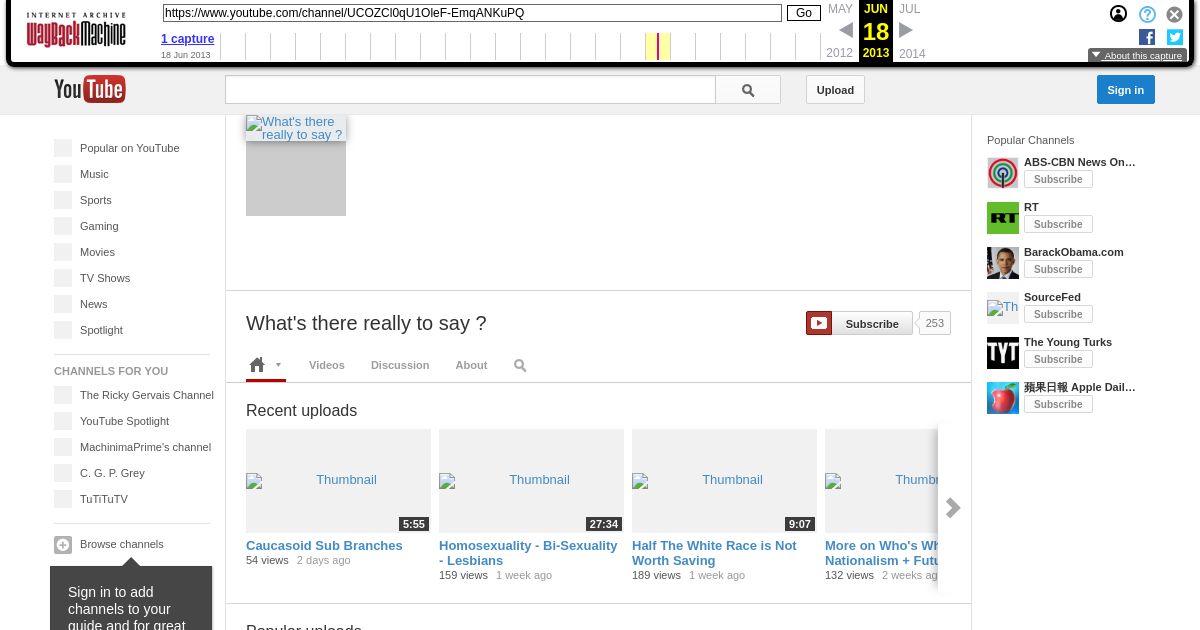Select highlighted capture on timeline
Screen dimensions: 1200x630
(657, 46)
